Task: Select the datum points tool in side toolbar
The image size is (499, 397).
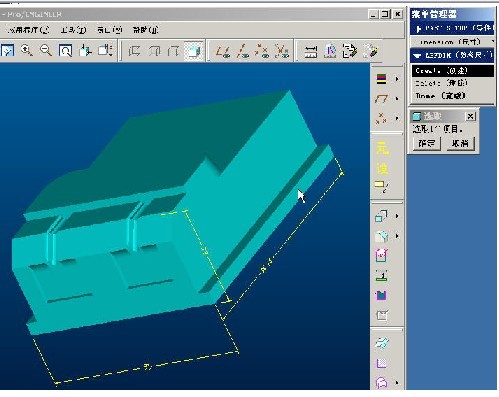Action: (x=381, y=118)
